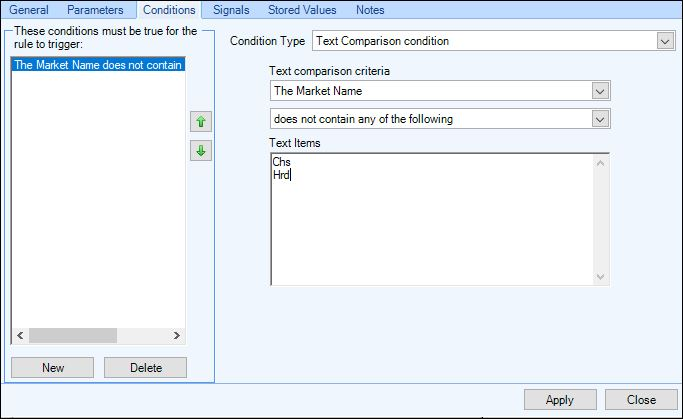Screen dimensions: 683x419
Task: Move selected condition down with green arrow
Action: click(201, 151)
